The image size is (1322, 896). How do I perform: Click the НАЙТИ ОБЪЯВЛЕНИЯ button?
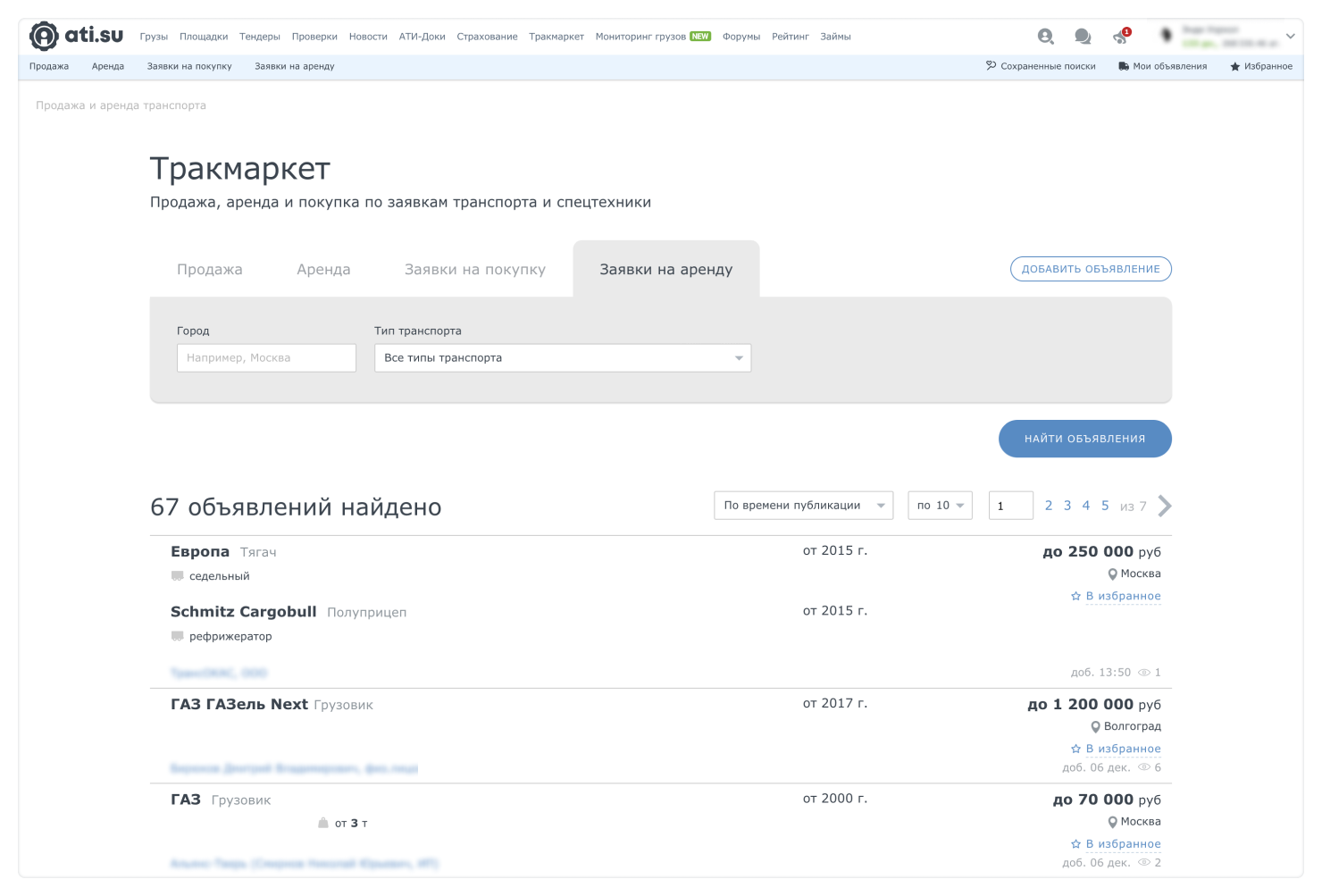[1085, 439]
